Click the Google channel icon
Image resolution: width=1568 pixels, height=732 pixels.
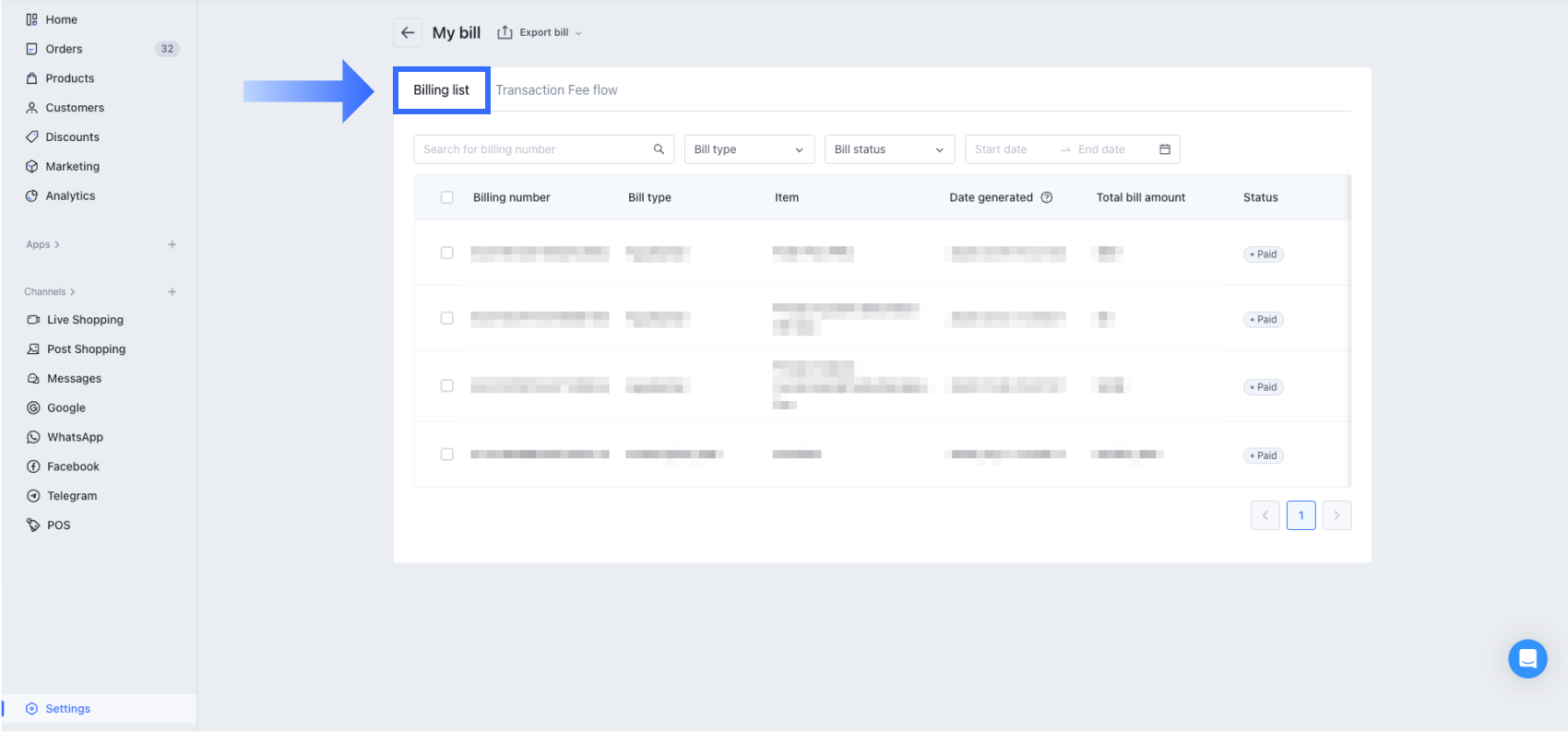(x=33, y=408)
